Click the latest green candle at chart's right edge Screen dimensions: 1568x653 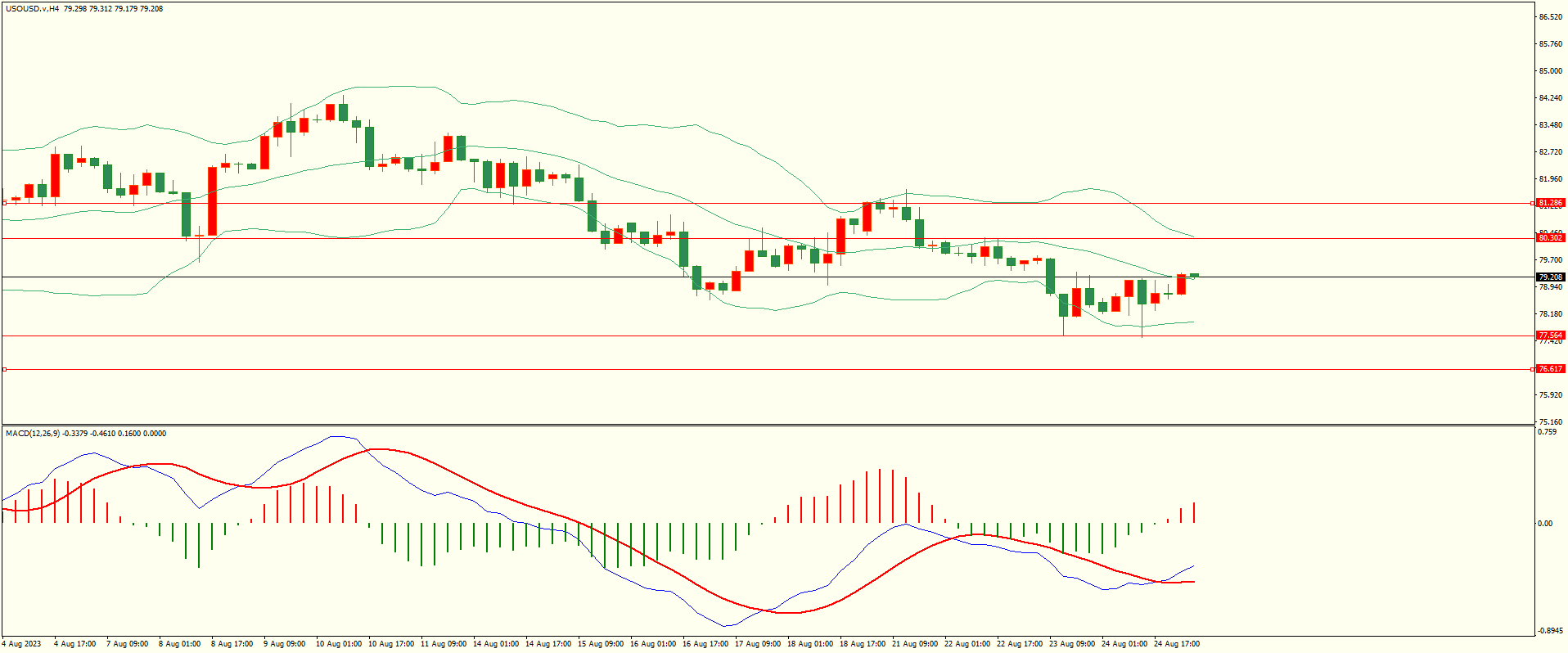click(x=1194, y=276)
